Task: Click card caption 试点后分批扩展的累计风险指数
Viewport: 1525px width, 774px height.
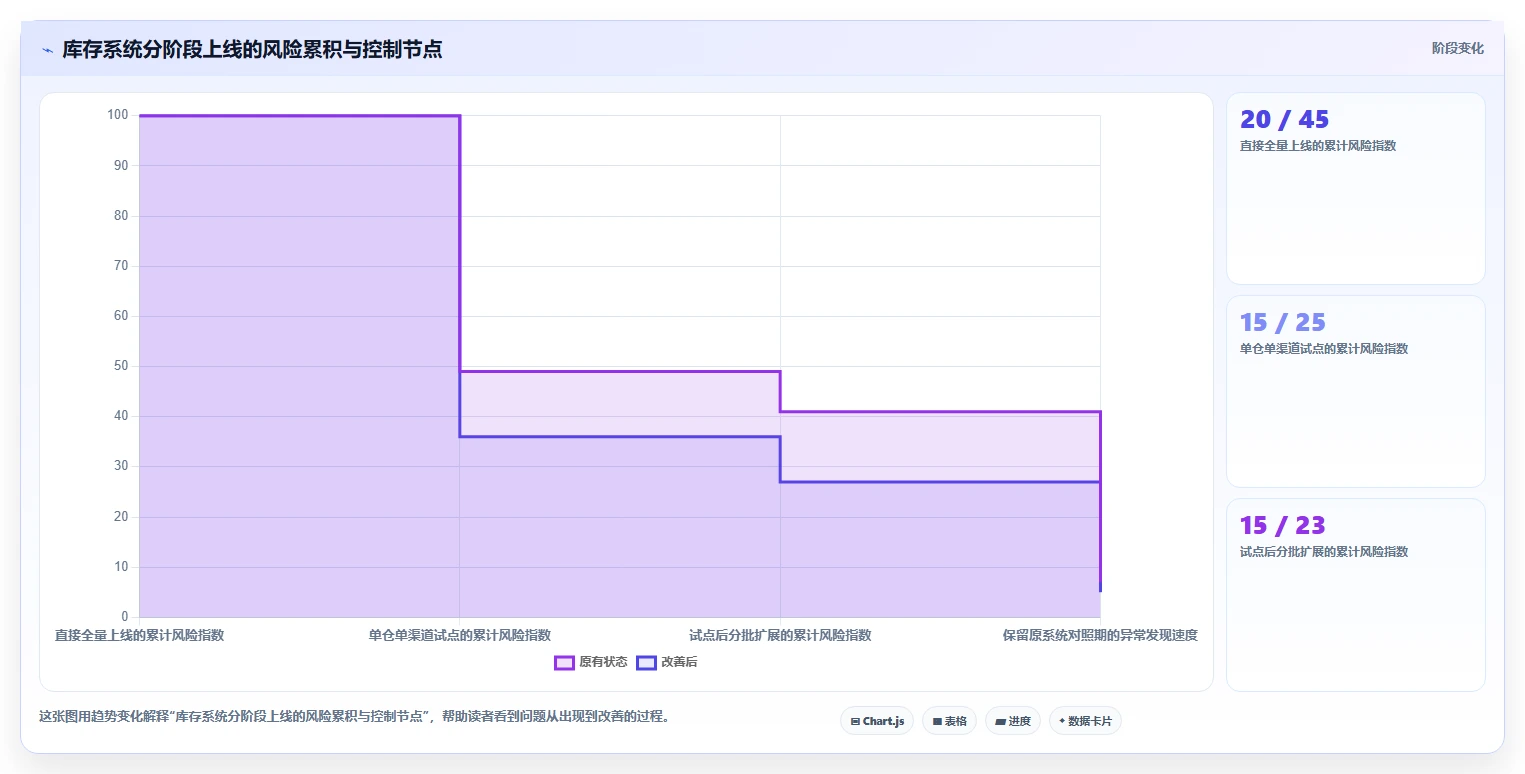Action: (1324, 552)
